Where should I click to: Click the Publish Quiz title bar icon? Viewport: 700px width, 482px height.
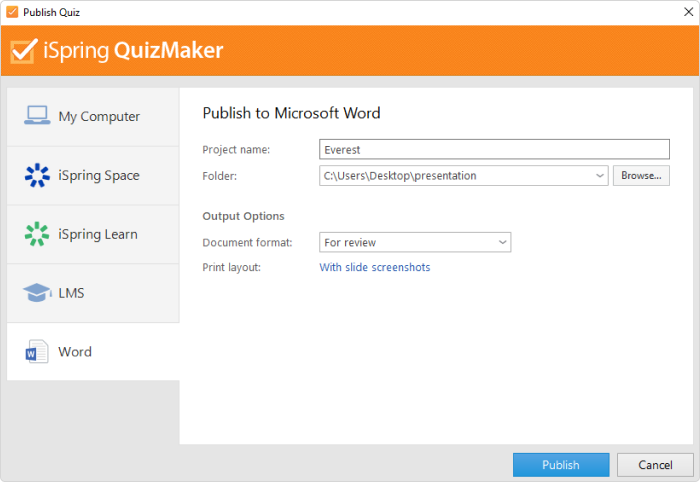[x=12, y=12]
